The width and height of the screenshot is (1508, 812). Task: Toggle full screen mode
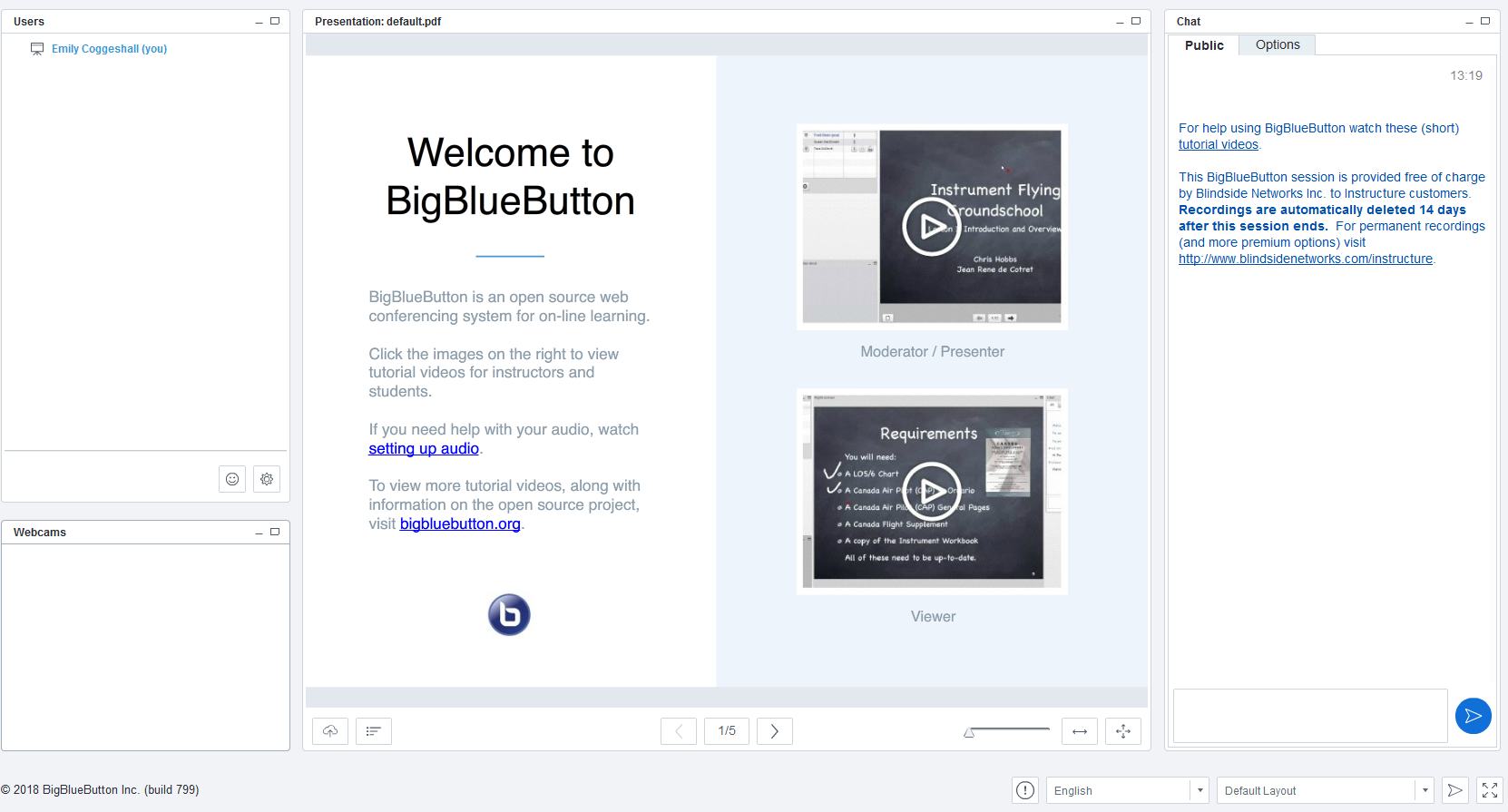[x=1490, y=790]
